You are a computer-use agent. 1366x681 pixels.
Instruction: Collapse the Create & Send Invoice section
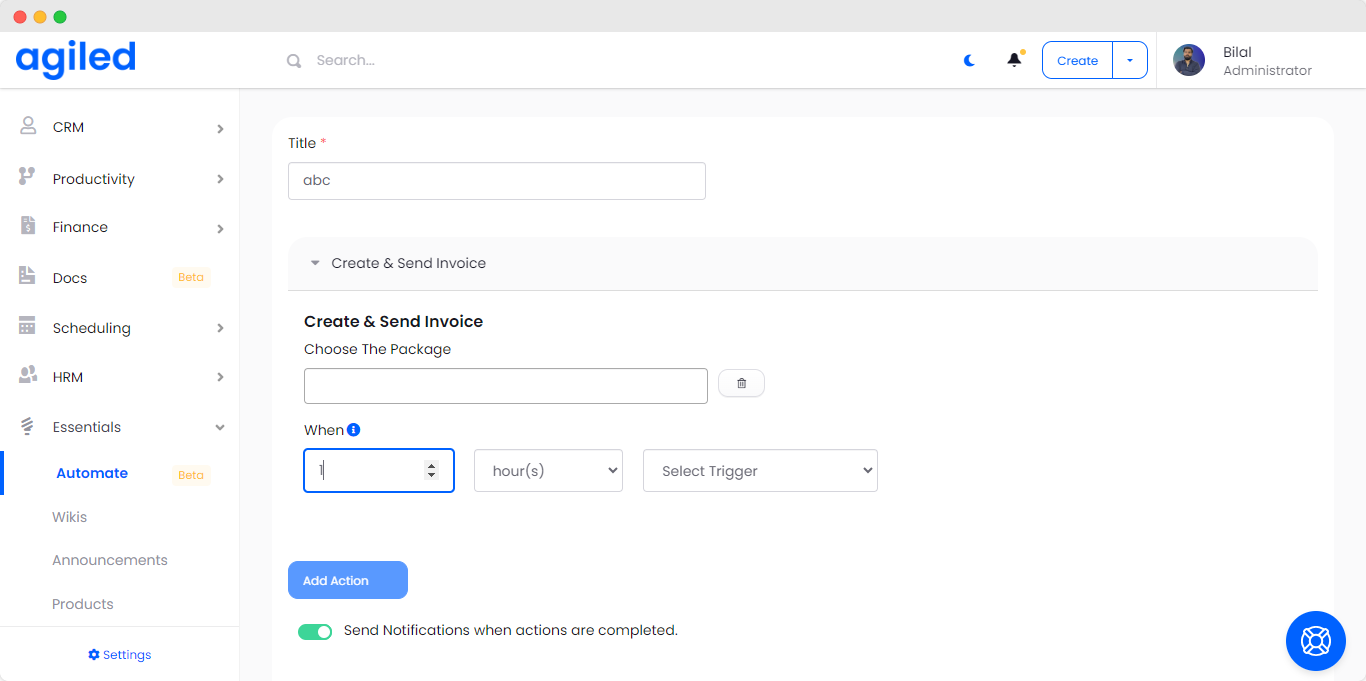(x=315, y=263)
